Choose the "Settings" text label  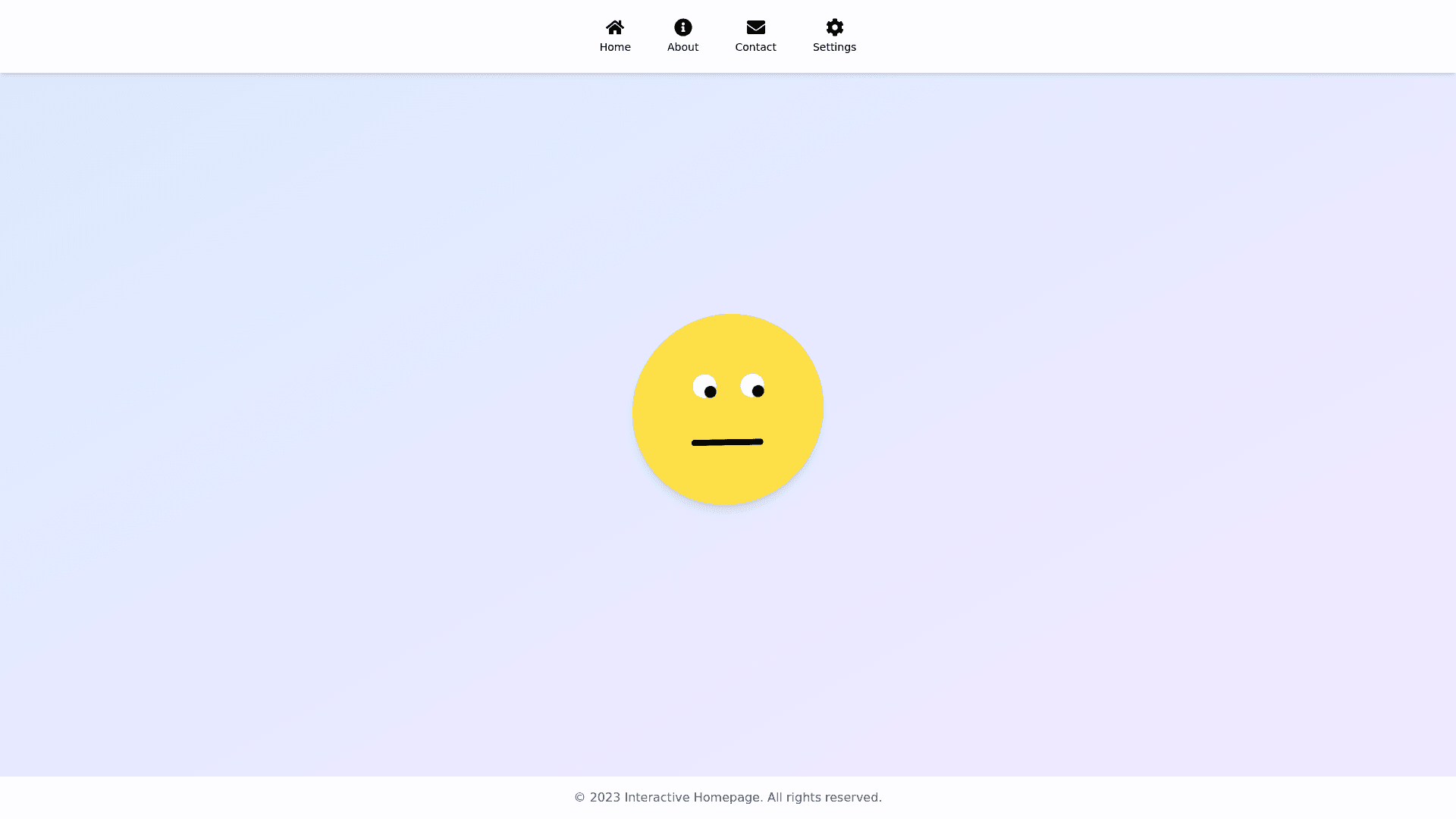834,47
